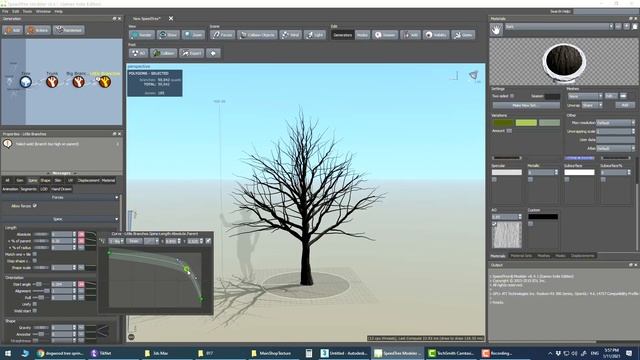Click the Edit button in Meshes section

coord(611,96)
